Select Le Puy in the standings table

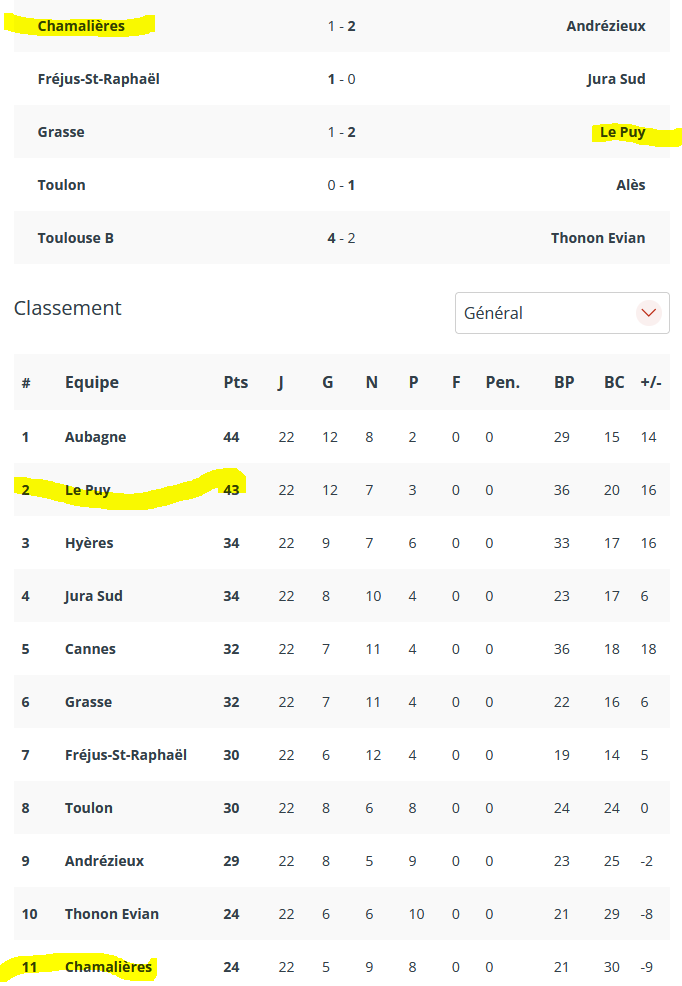click(88, 490)
